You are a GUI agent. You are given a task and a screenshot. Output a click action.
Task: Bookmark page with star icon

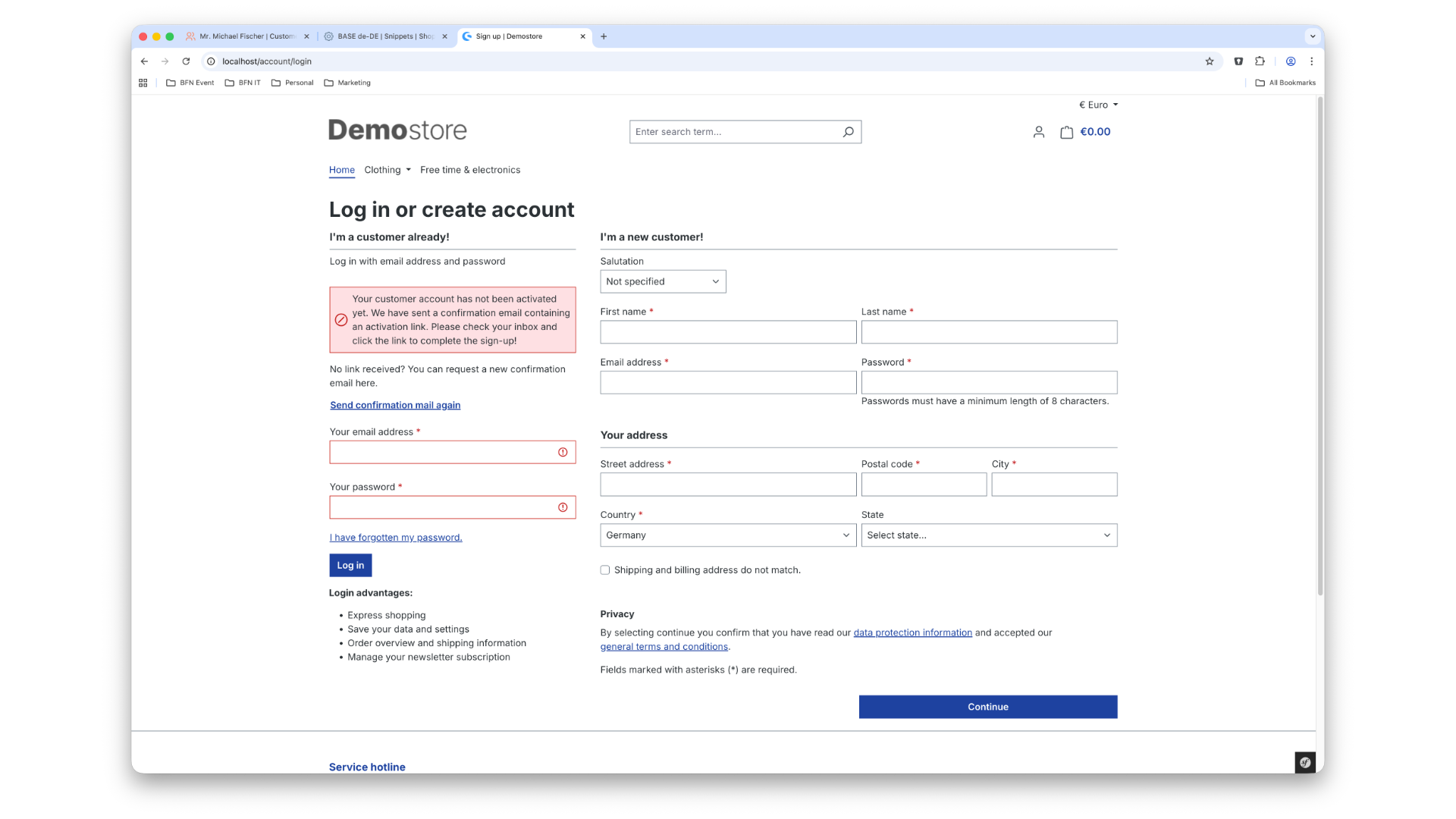pyautogui.click(x=1210, y=61)
